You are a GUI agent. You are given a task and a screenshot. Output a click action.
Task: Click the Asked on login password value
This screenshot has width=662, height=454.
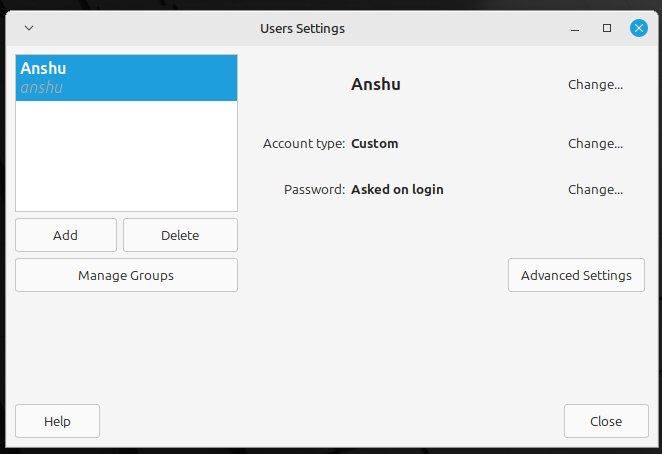point(397,189)
